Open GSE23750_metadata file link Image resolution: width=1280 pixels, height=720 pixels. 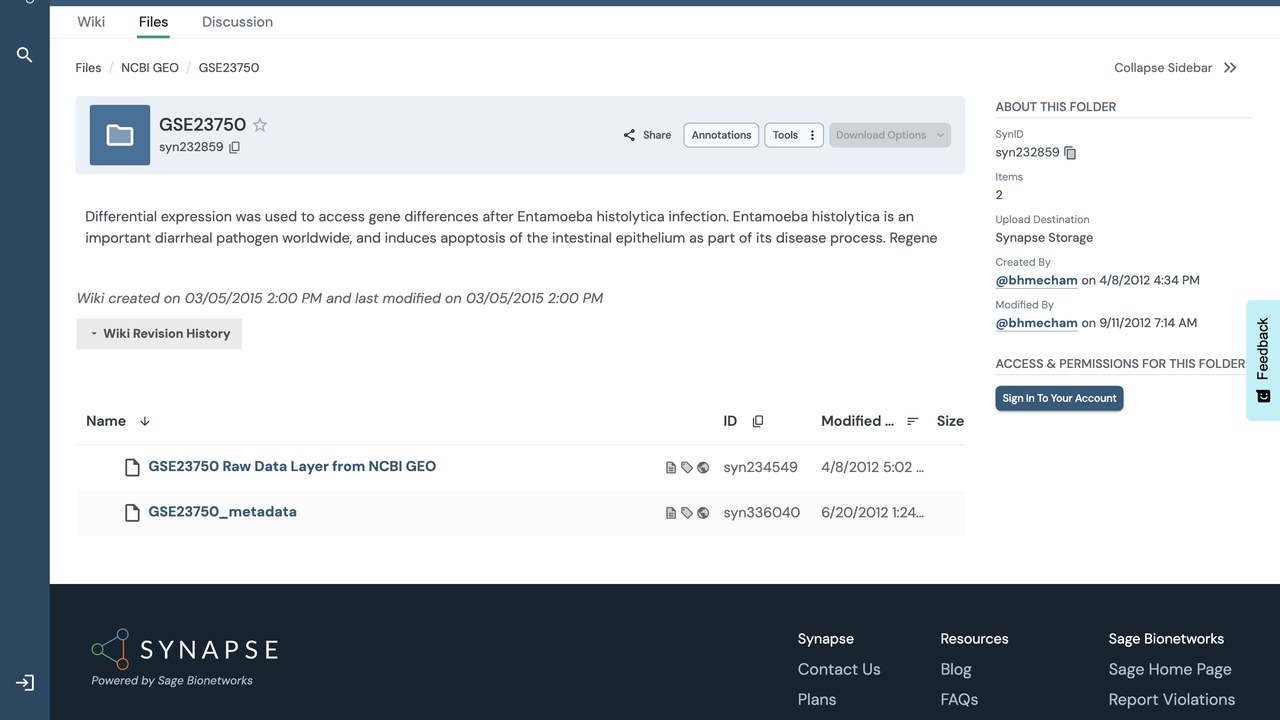pyautogui.click(x=223, y=512)
